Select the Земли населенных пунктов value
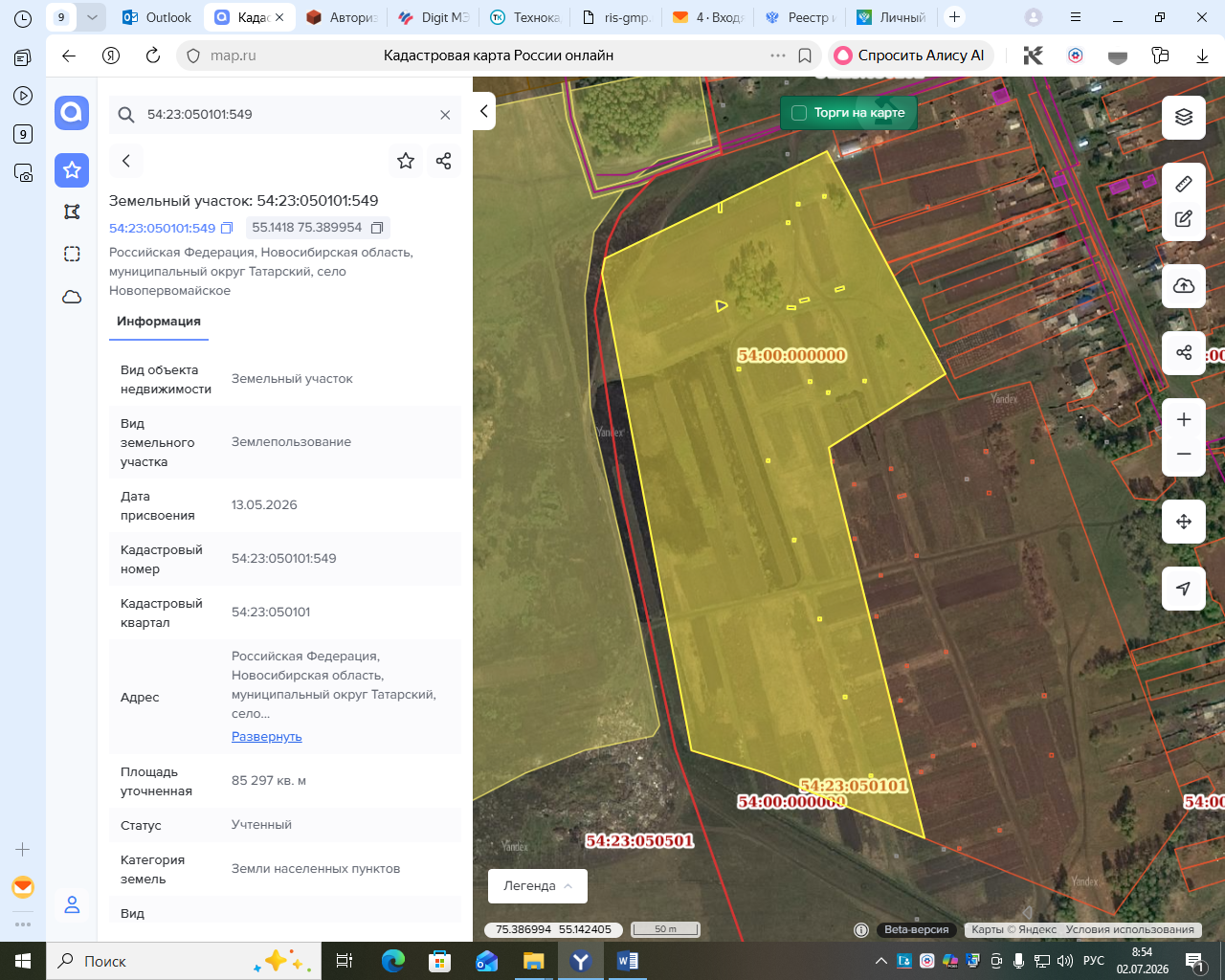 point(316,869)
